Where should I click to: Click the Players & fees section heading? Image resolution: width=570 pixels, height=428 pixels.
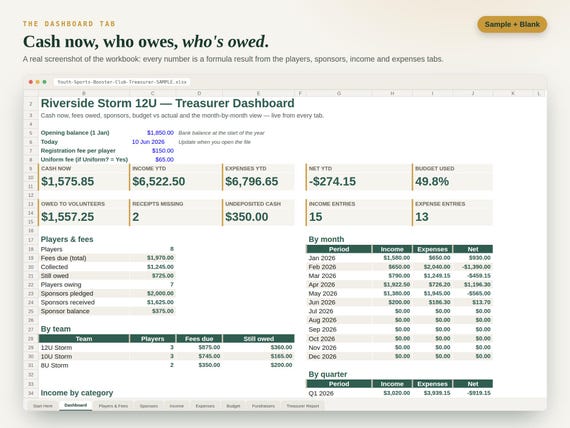coord(67,239)
